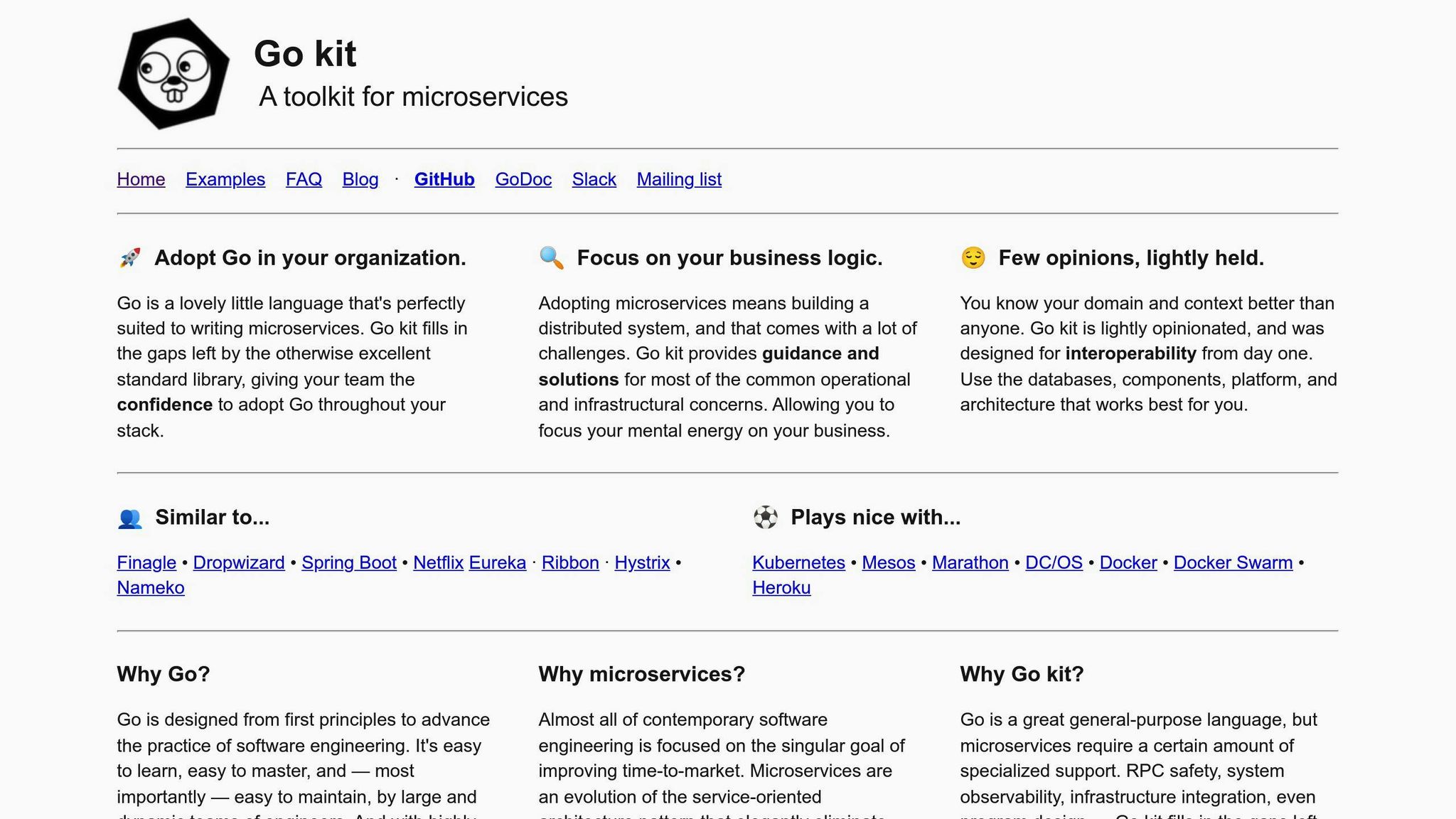The image size is (1456, 819).
Task: Click the soccer ball emoji icon
Action: pos(765,518)
